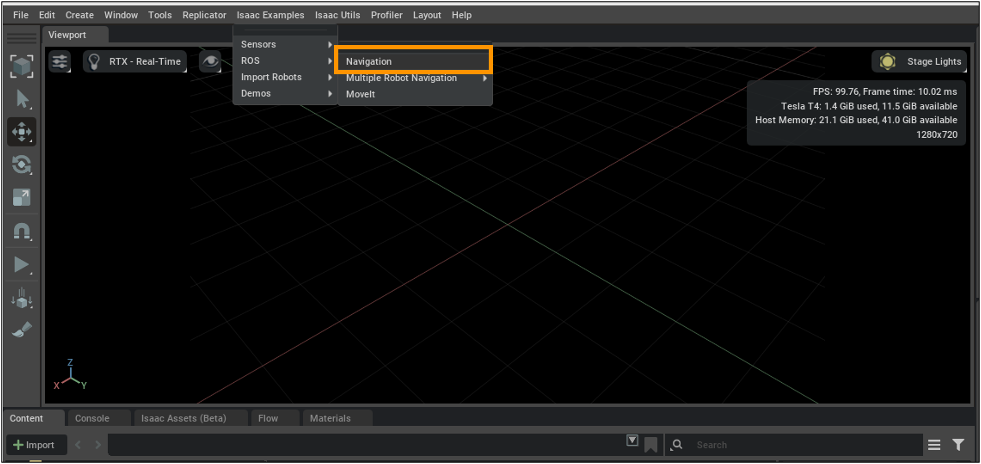
Task: Click the Import button
Action: click(38, 445)
